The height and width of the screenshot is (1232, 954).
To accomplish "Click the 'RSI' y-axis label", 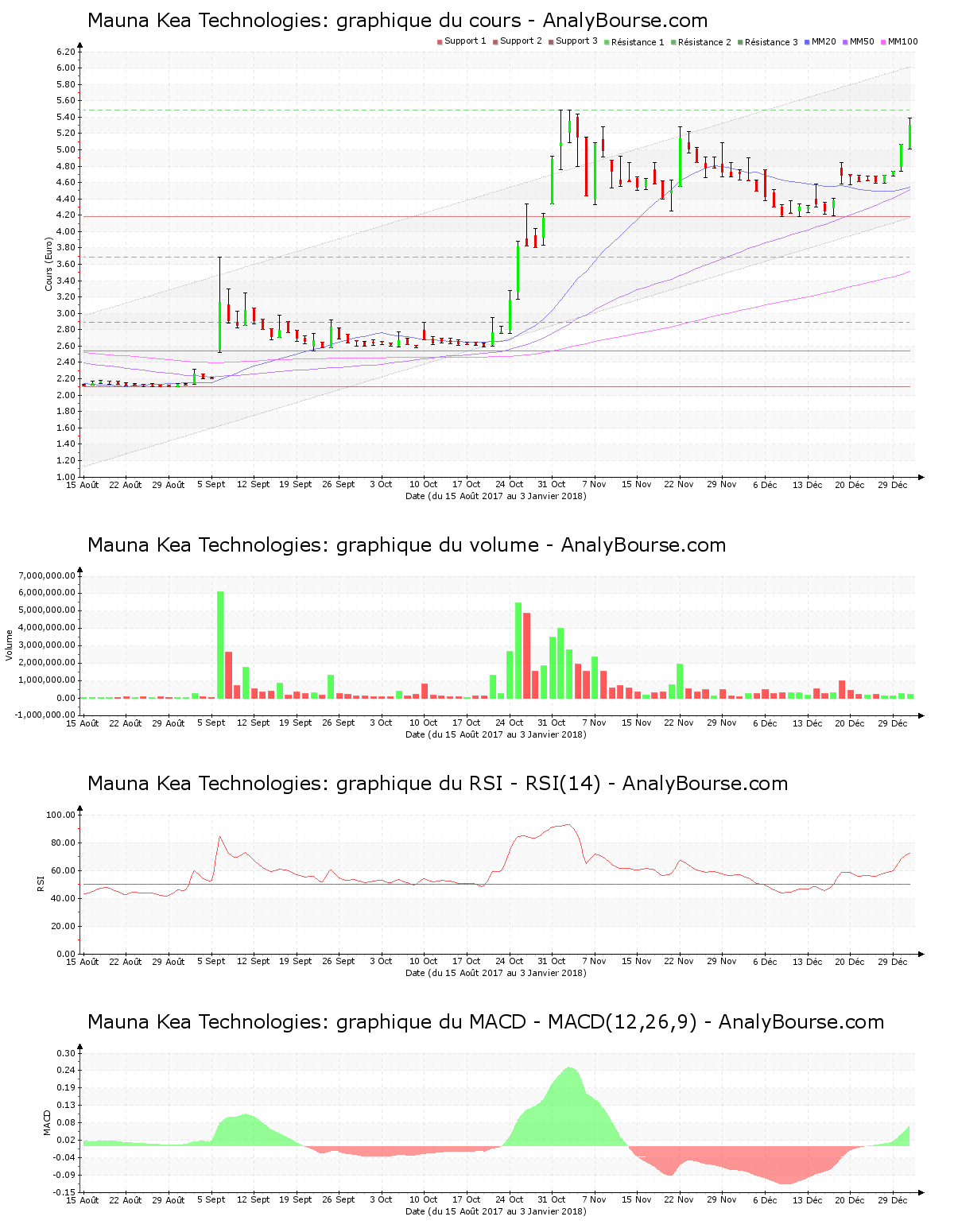I will tap(41, 883).
